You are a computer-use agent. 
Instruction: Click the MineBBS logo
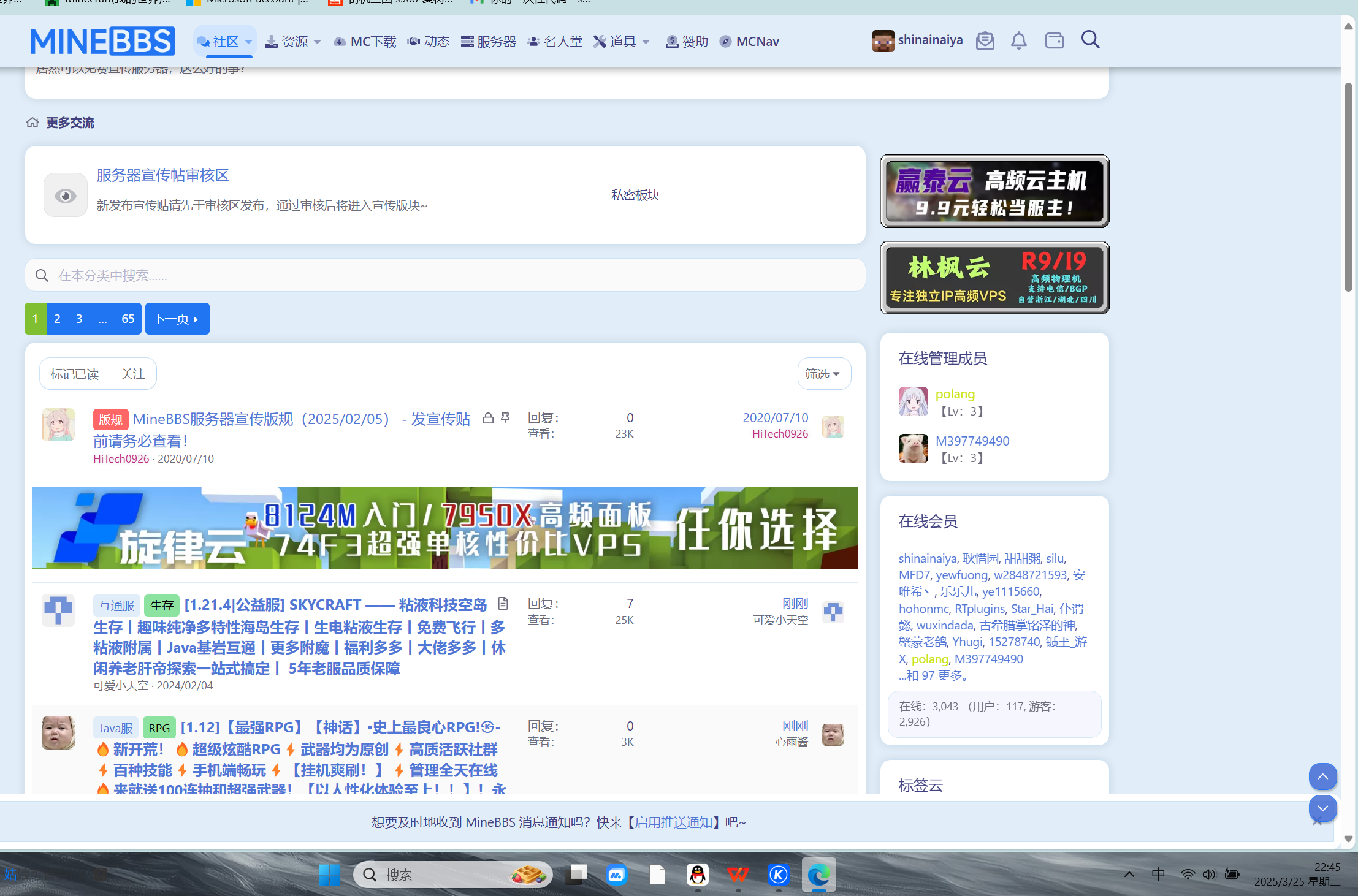point(102,41)
